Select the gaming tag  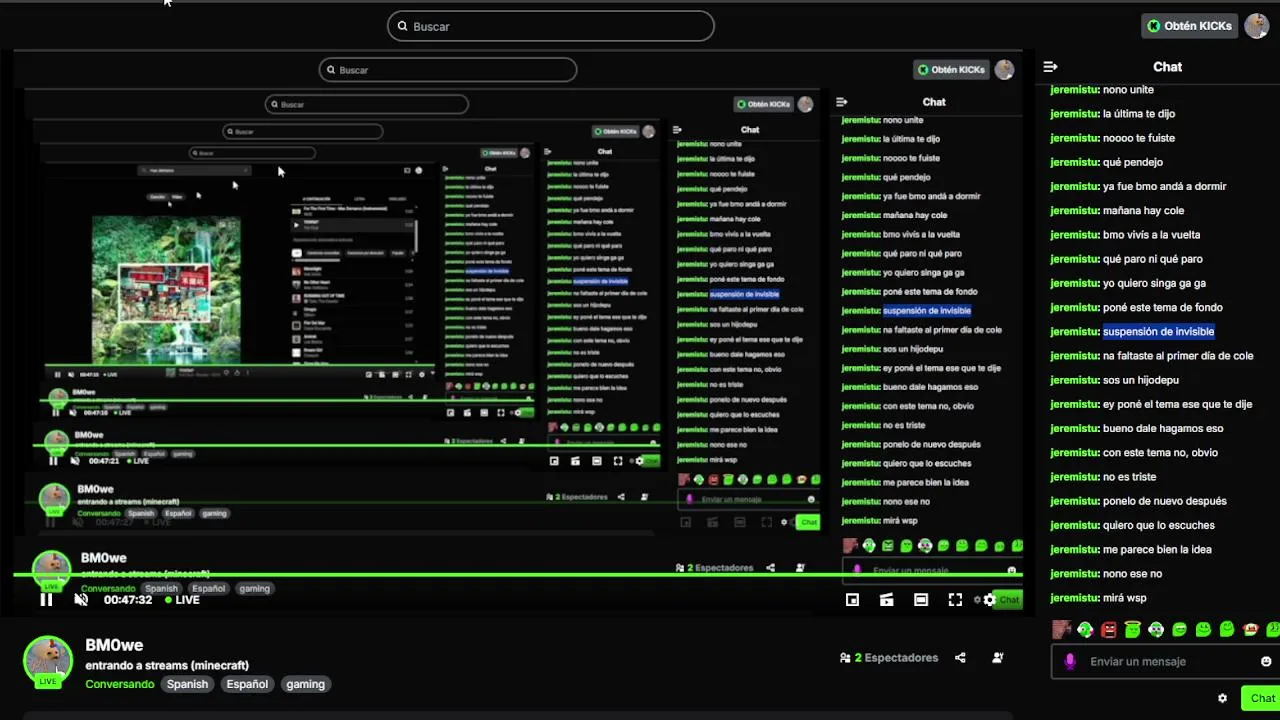pyautogui.click(x=305, y=684)
